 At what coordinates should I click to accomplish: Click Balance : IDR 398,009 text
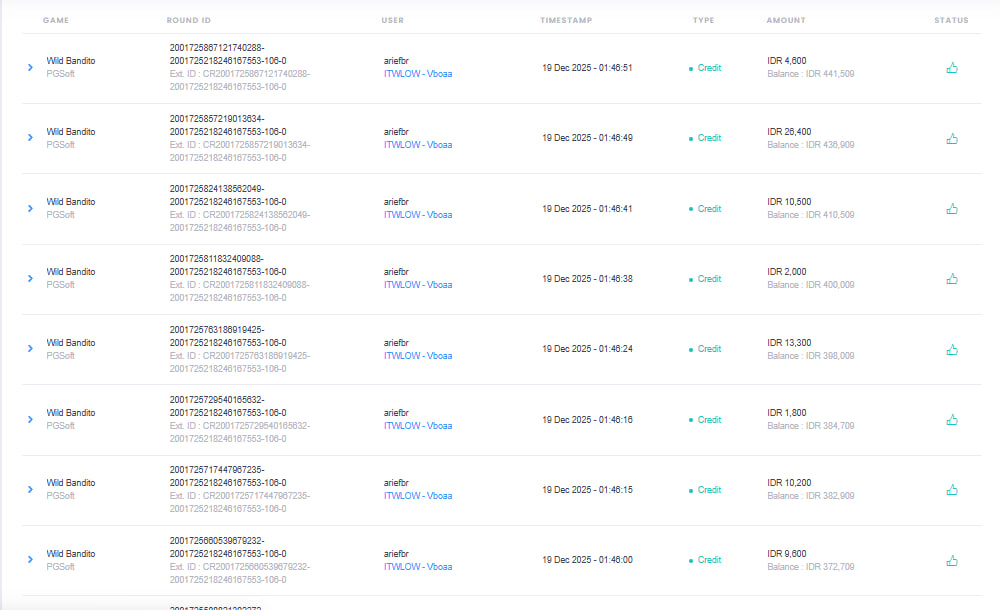[811, 356]
